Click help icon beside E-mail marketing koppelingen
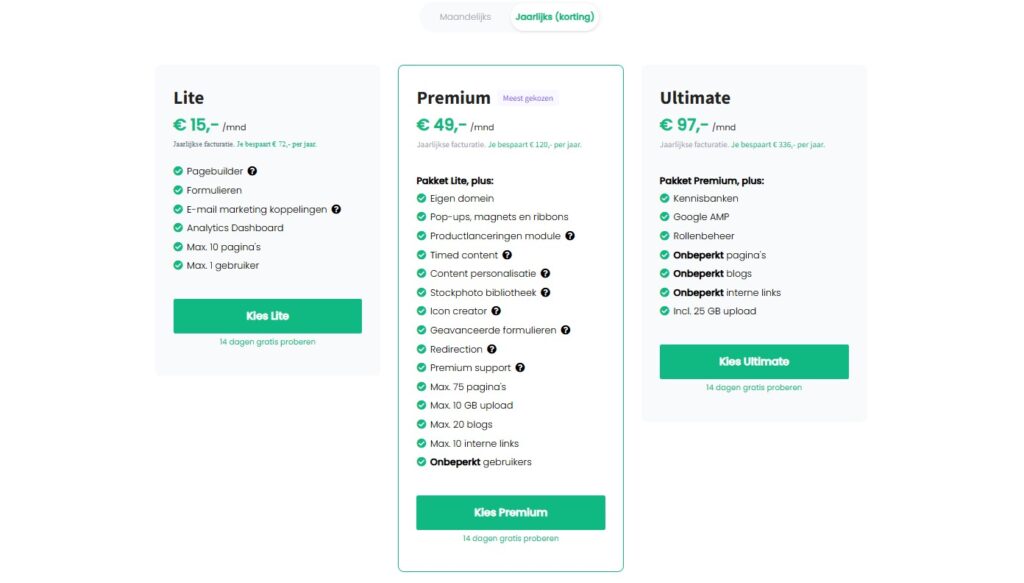This screenshot has height=583, width=1024. tap(336, 209)
